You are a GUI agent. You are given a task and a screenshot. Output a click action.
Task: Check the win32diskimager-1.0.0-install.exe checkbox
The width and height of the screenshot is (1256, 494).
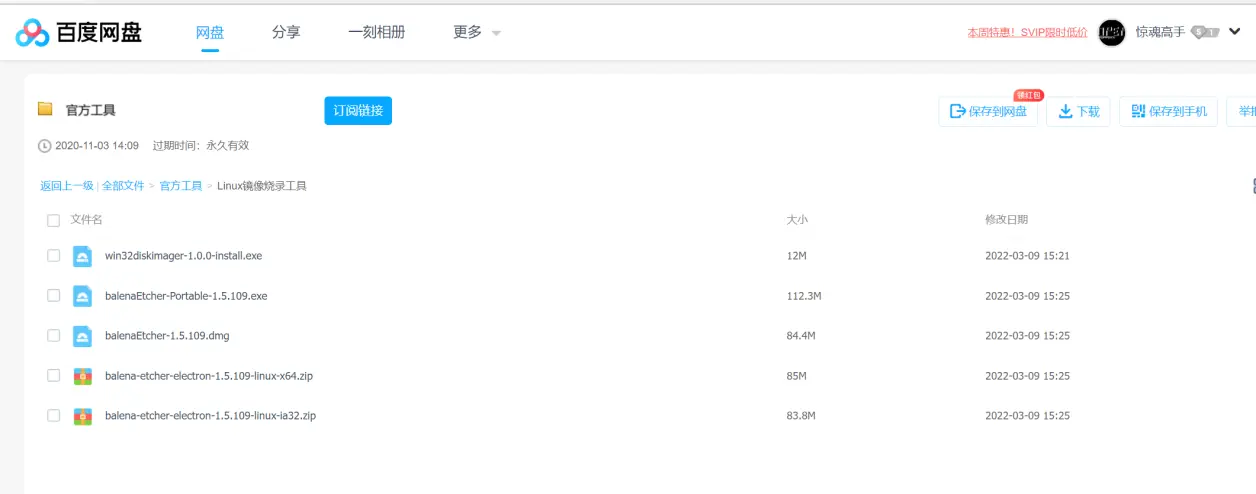(54, 256)
